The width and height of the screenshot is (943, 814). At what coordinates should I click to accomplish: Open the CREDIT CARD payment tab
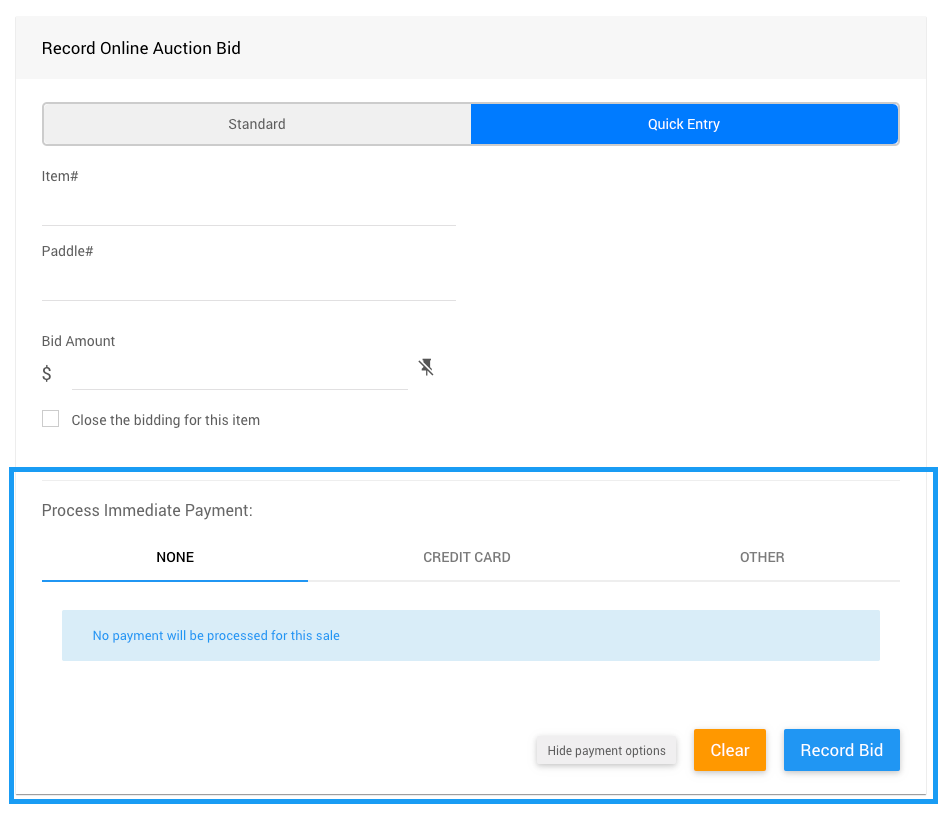(x=467, y=557)
